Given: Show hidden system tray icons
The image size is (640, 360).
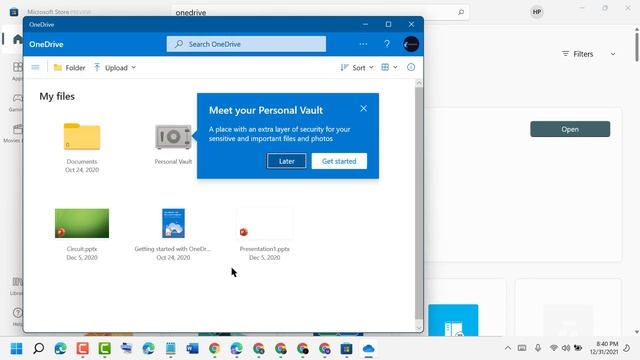Looking at the screenshot, I should click(x=508, y=348).
